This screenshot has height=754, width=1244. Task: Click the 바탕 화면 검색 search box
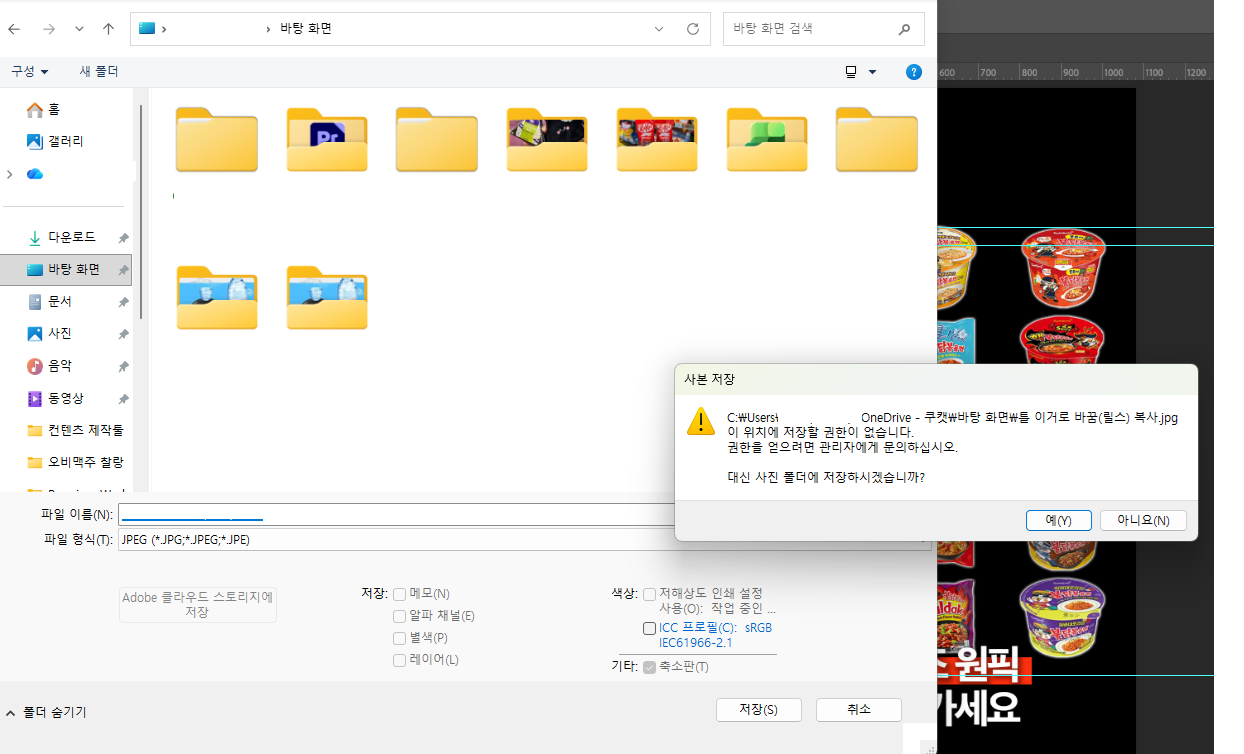tap(823, 29)
